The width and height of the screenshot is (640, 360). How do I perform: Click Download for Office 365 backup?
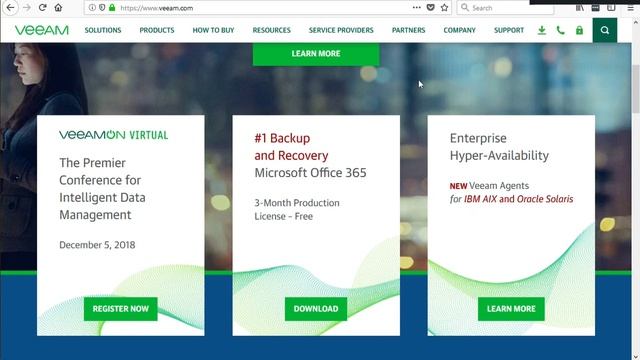(x=316, y=309)
